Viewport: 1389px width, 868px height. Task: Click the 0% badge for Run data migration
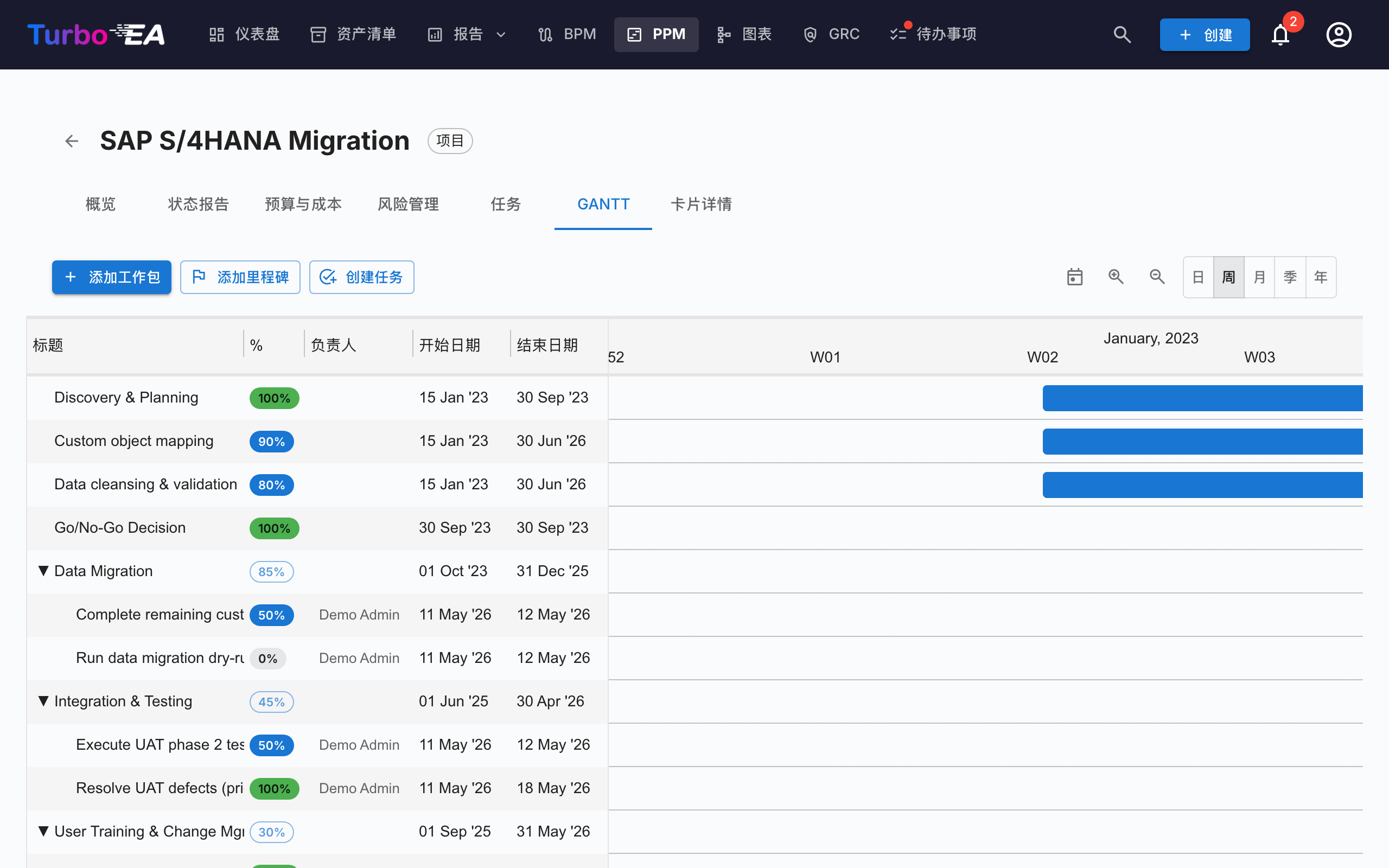pyautogui.click(x=268, y=659)
